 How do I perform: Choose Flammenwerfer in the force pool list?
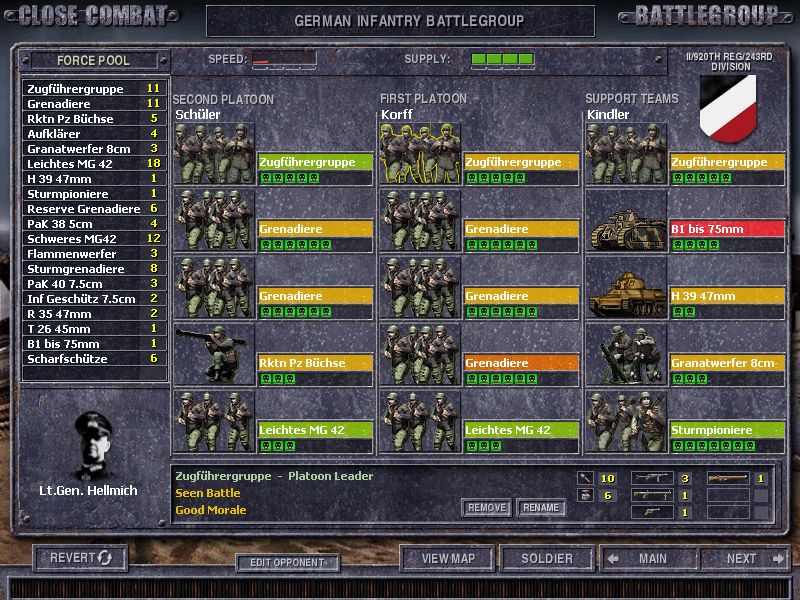(x=94, y=254)
